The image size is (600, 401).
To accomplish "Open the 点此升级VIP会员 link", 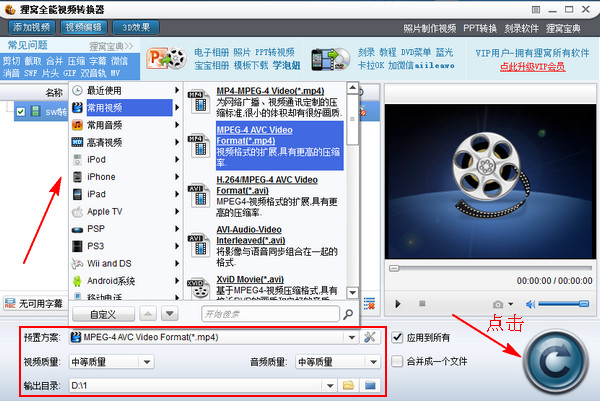I will (x=532, y=67).
